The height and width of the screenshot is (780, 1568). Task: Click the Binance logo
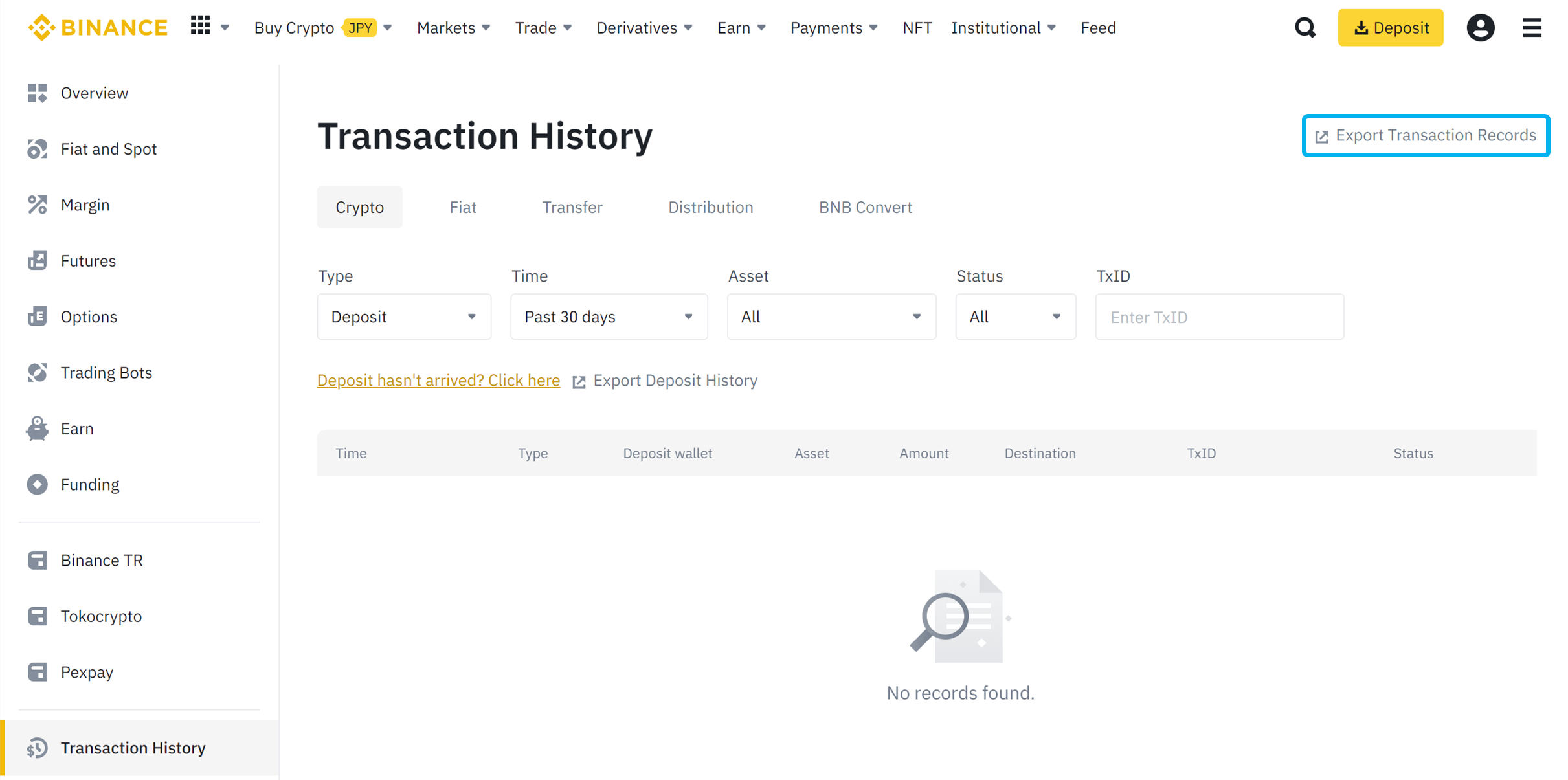pyautogui.click(x=98, y=28)
